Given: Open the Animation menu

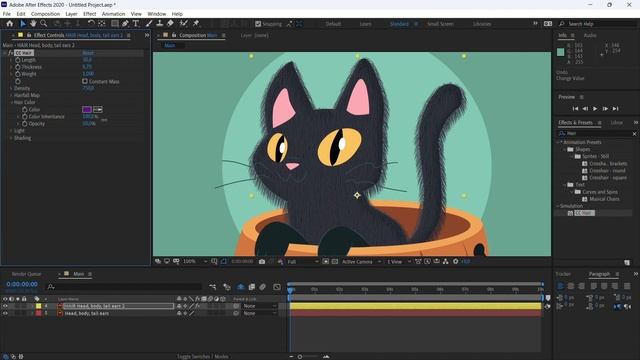Looking at the screenshot, I should (113, 14).
